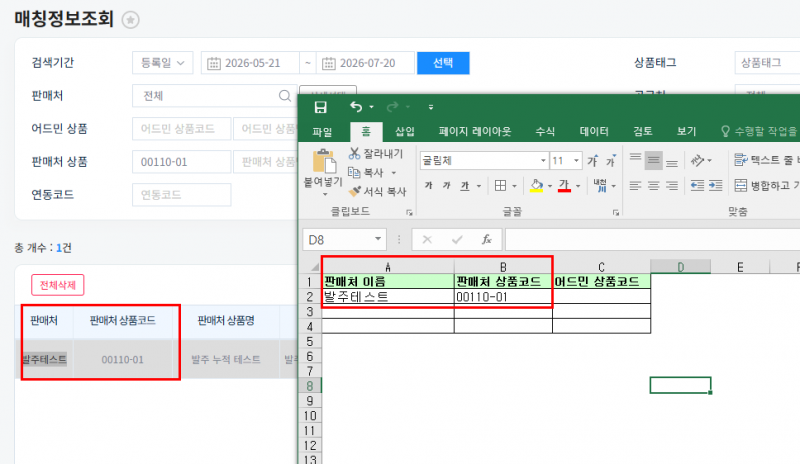
Task: Open the 굴림체 font name dropdown
Action: tap(543, 161)
